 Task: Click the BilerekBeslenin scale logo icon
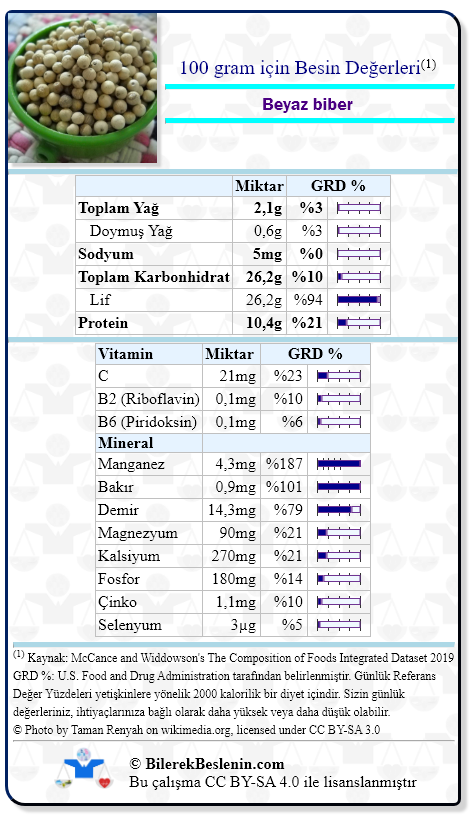(x=83, y=769)
